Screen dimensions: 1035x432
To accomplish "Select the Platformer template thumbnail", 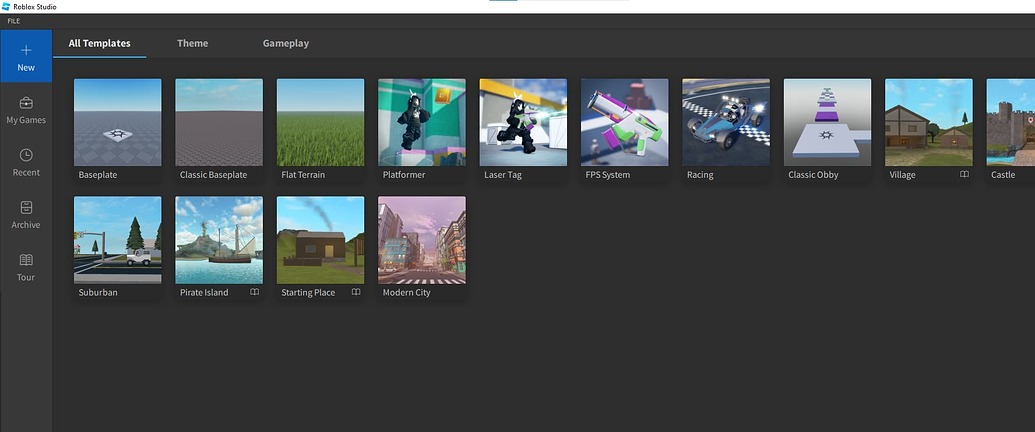I will point(422,122).
